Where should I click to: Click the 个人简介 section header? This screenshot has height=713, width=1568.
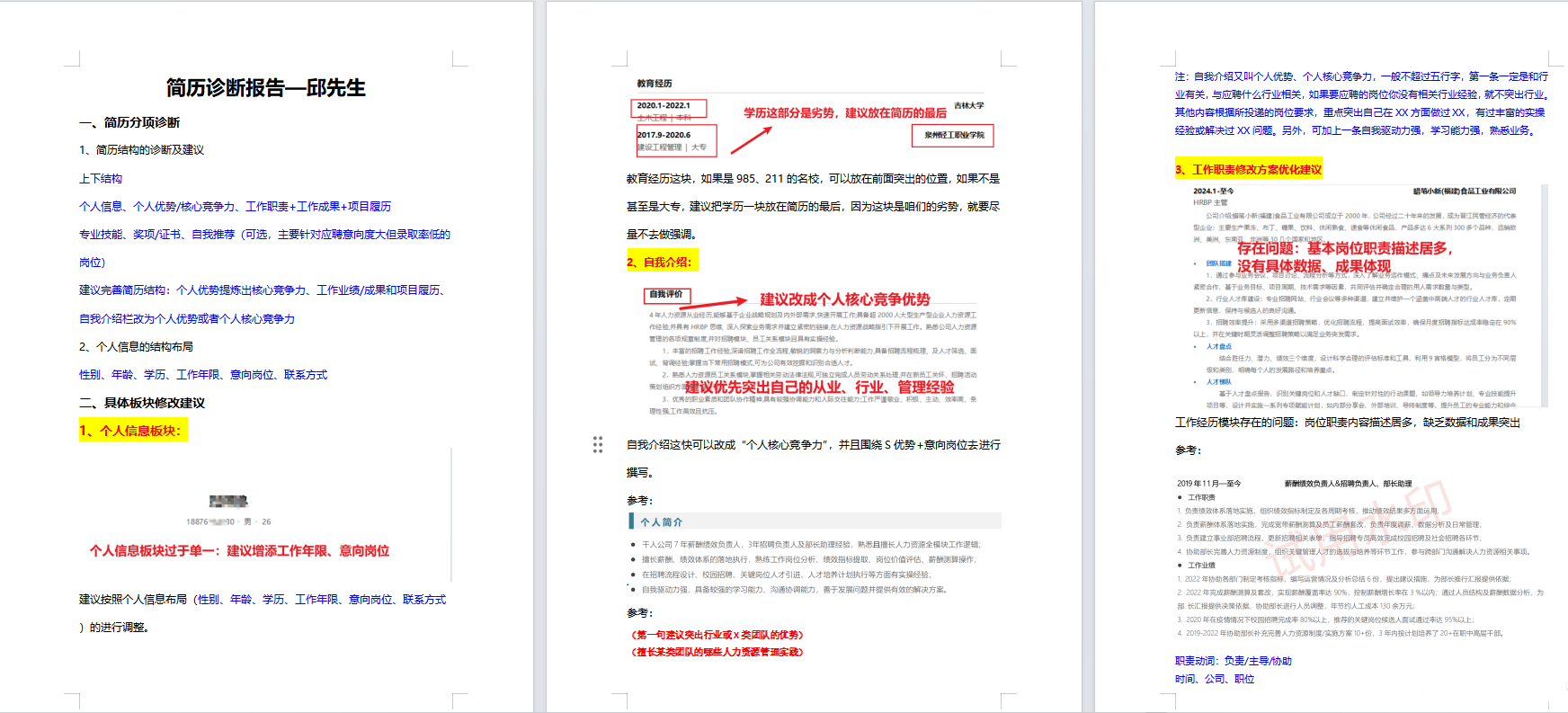(x=815, y=521)
